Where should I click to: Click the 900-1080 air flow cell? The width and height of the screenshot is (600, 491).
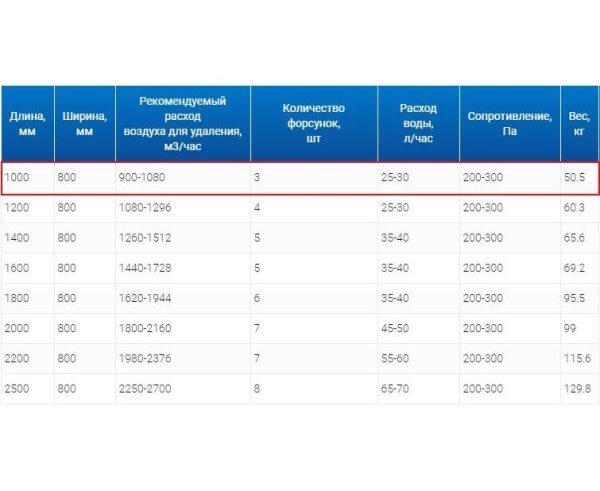(x=142, y=177)
